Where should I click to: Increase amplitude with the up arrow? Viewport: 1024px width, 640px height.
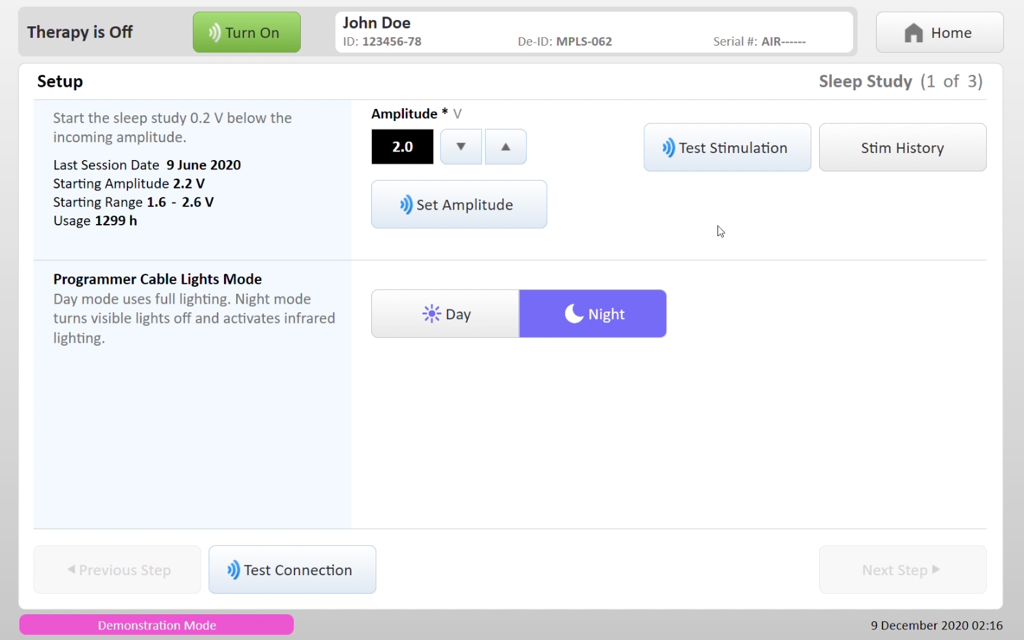pyautogui.click(x=505, y=147)
